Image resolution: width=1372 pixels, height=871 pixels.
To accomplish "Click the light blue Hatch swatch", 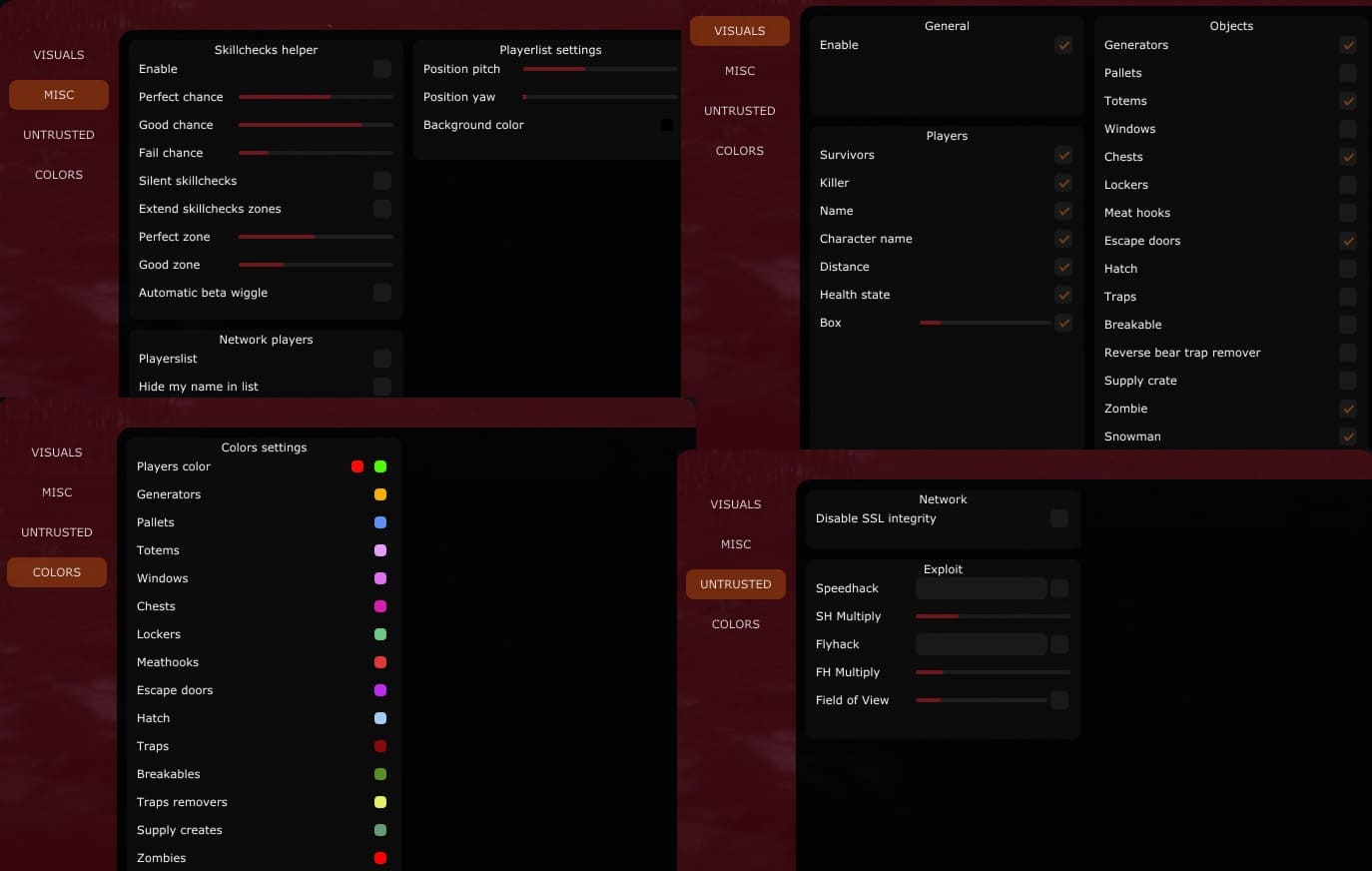I will pos(380,718).
